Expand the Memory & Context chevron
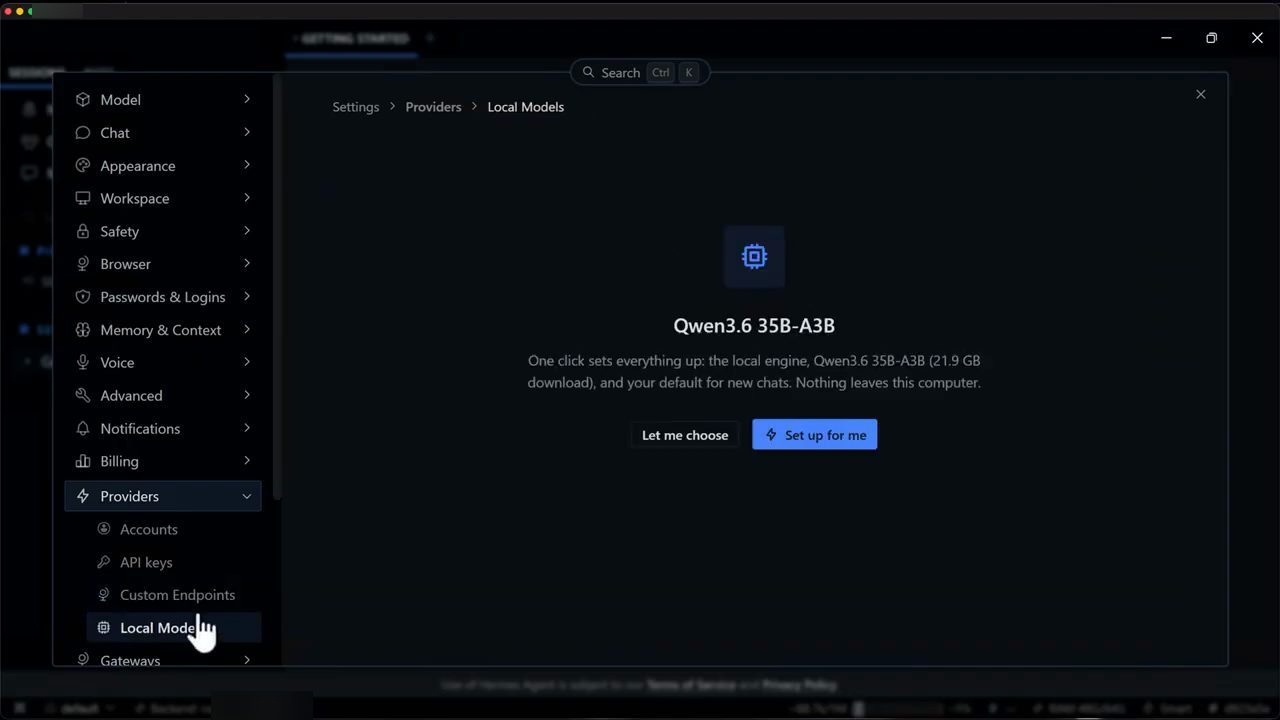Screen dimensions: 1280x720 click(247, 329)
